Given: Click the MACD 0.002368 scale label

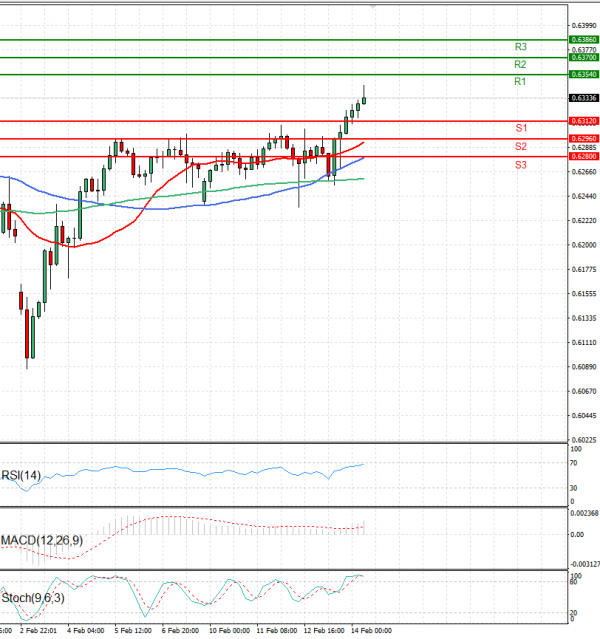Looking at the screenshot, I should coord(585,513).
